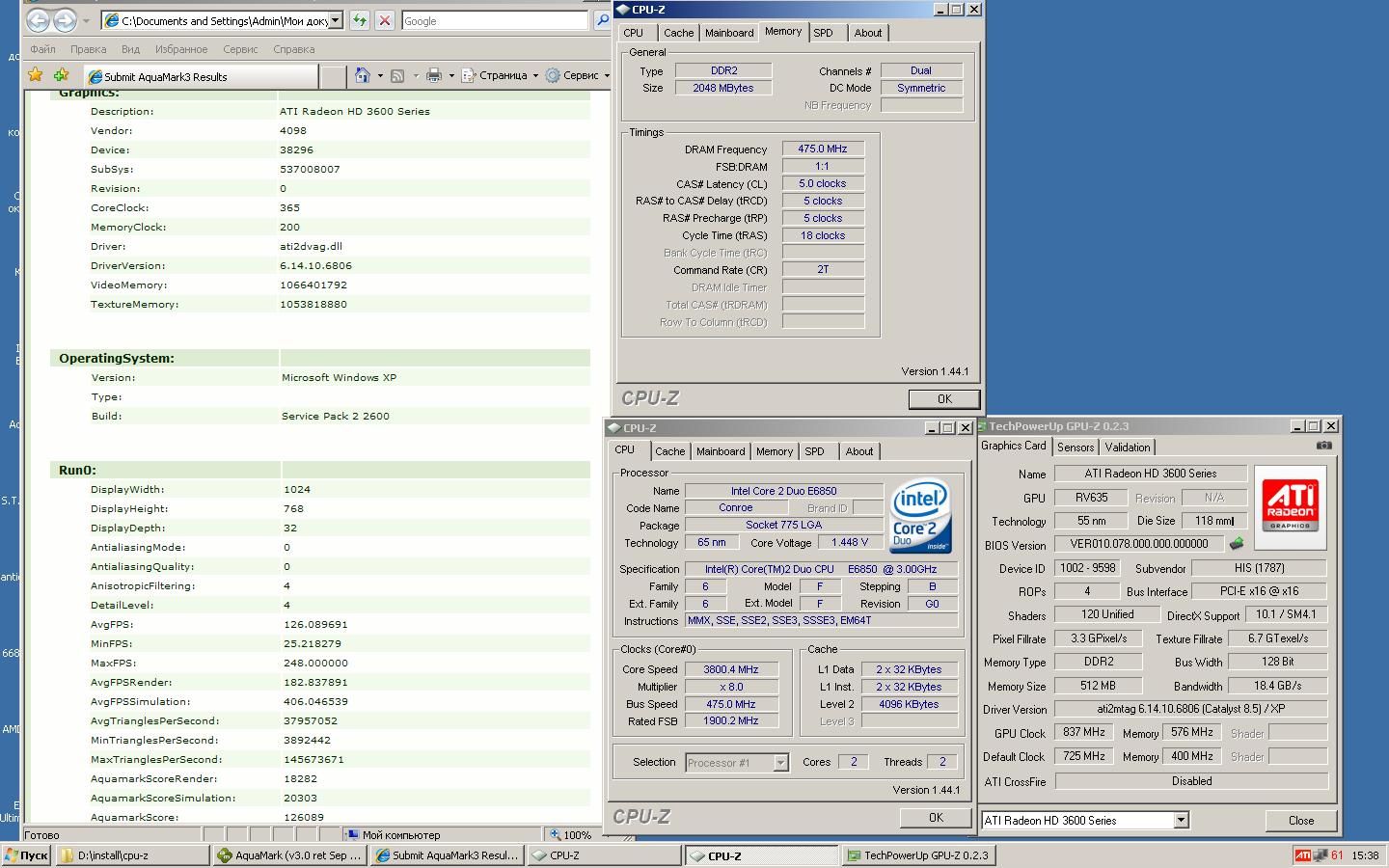Viewport: 1389px width, 868px height.
Task: Save BIOS with the green chip icon
Action: tap(1237, 544)
